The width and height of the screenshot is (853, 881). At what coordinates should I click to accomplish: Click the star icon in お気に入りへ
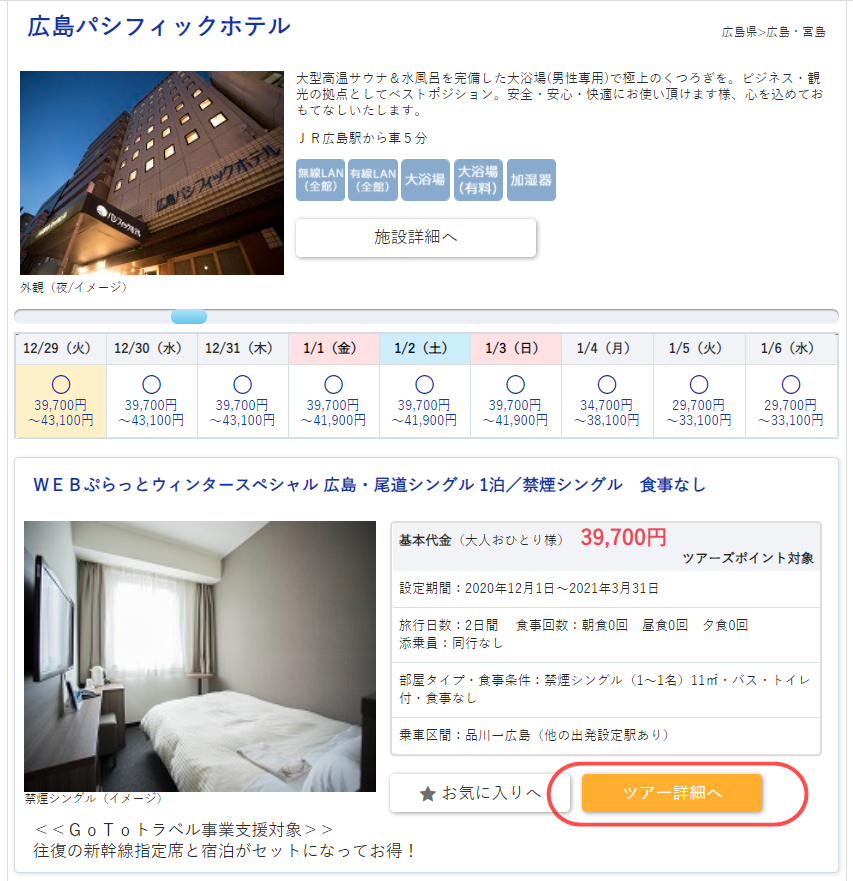428,794
